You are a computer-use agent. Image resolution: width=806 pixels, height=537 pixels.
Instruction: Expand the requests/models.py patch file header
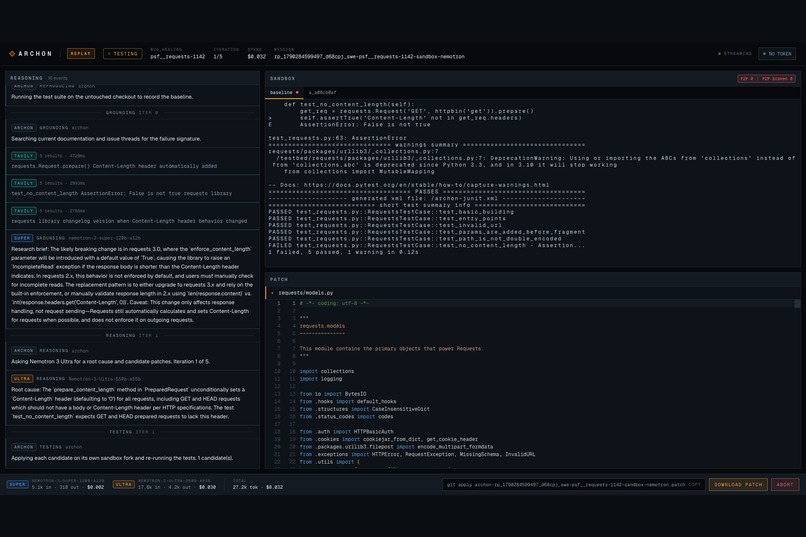coord(533,293)
